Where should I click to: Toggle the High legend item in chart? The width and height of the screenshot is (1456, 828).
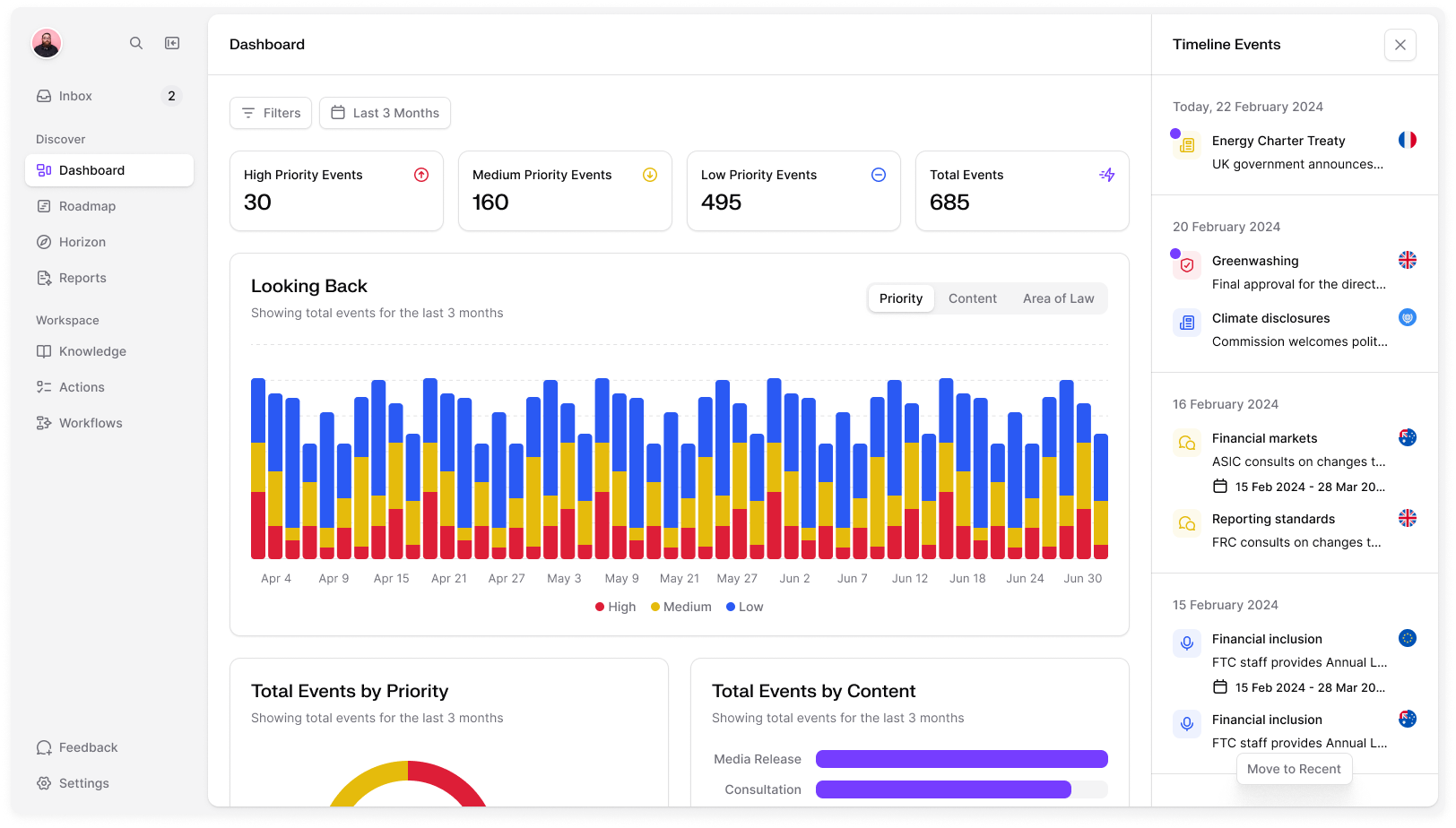[616, 607]
